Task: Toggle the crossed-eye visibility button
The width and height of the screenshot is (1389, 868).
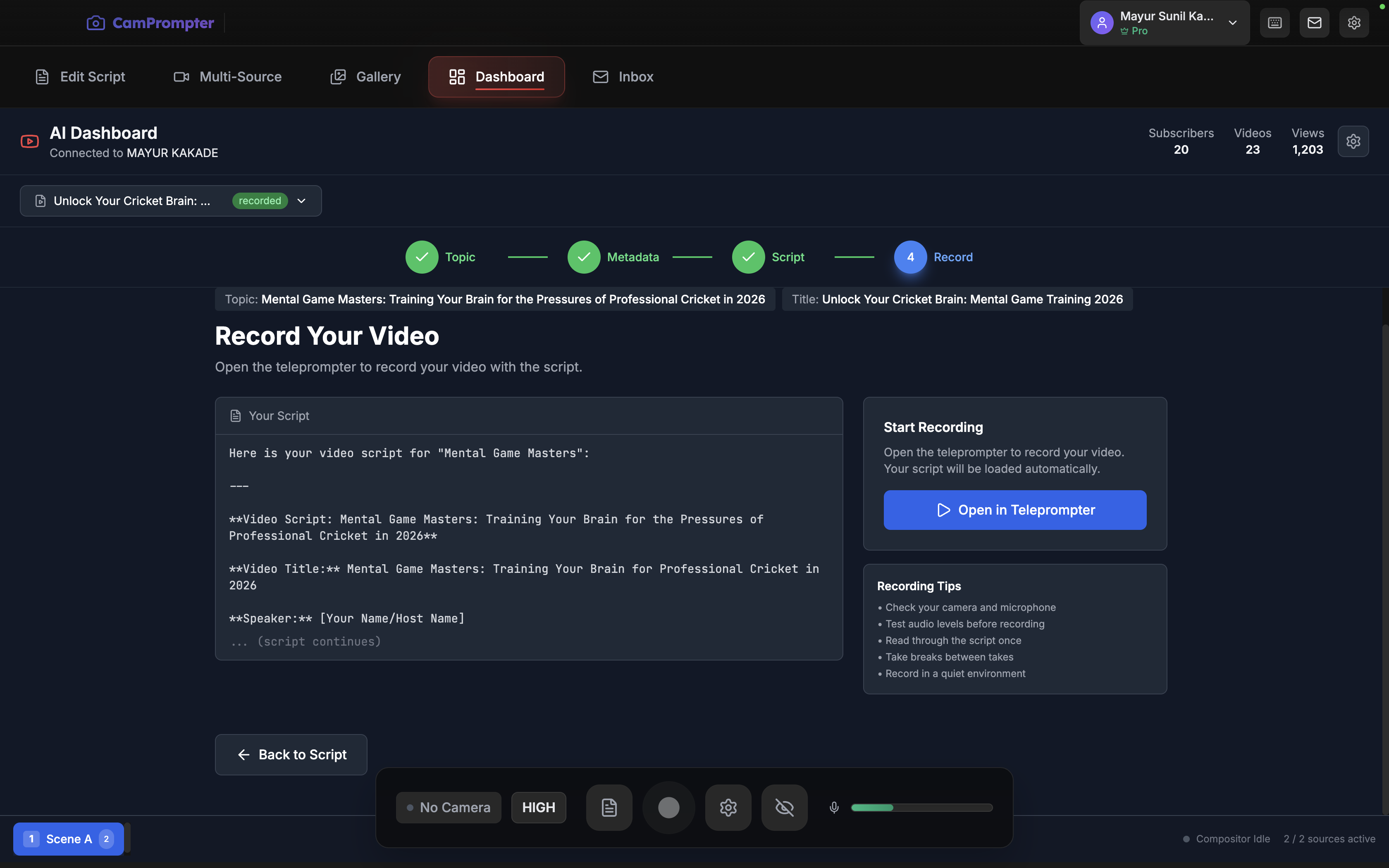Action: (x=784, y=807)
